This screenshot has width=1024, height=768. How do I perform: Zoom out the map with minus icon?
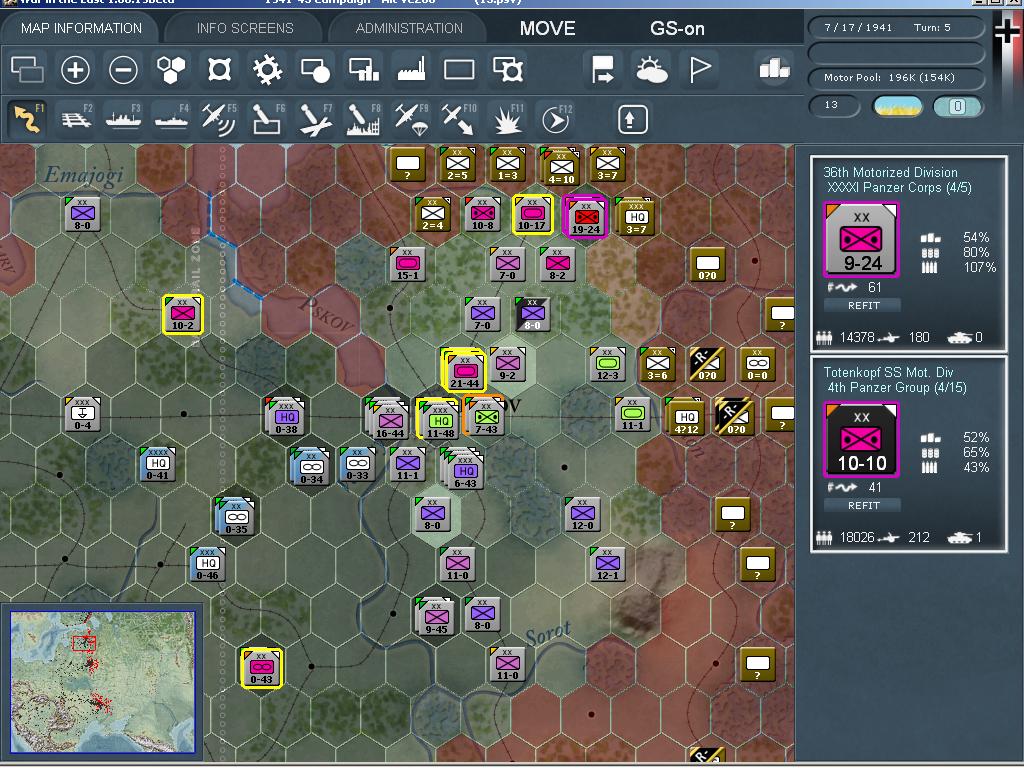point(123,69)
